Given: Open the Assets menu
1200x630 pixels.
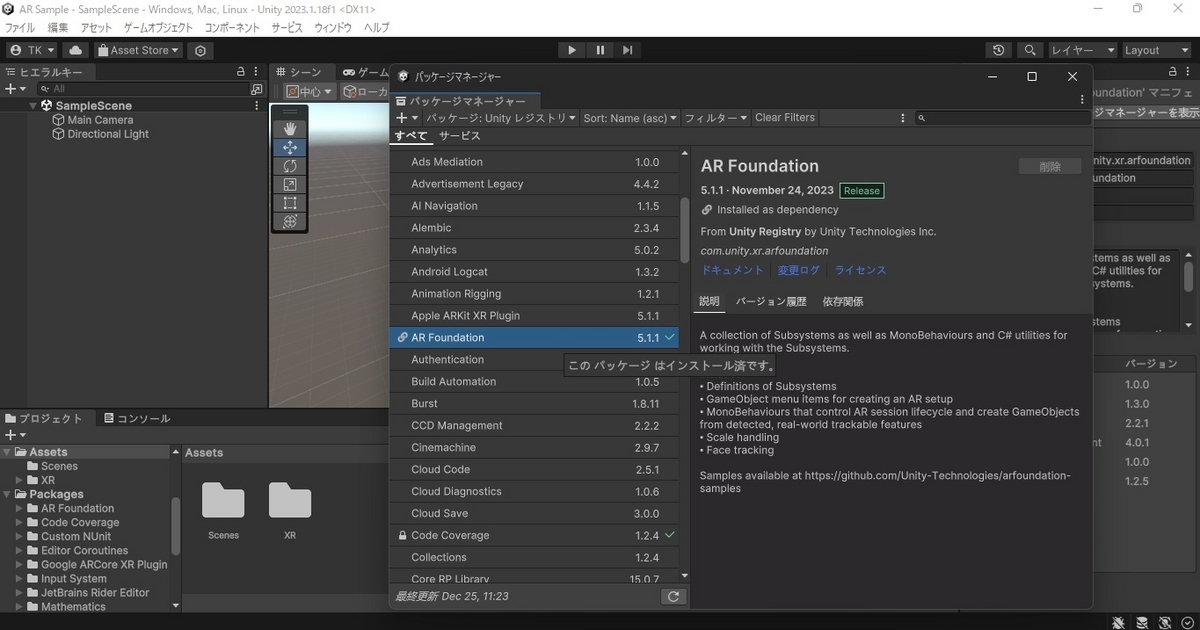Looking at the screenshot, I should 96,28.
